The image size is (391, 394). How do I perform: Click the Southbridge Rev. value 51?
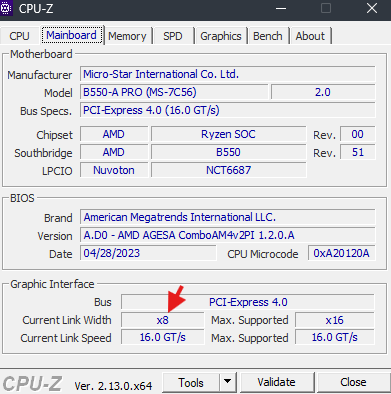click(358, 152)
